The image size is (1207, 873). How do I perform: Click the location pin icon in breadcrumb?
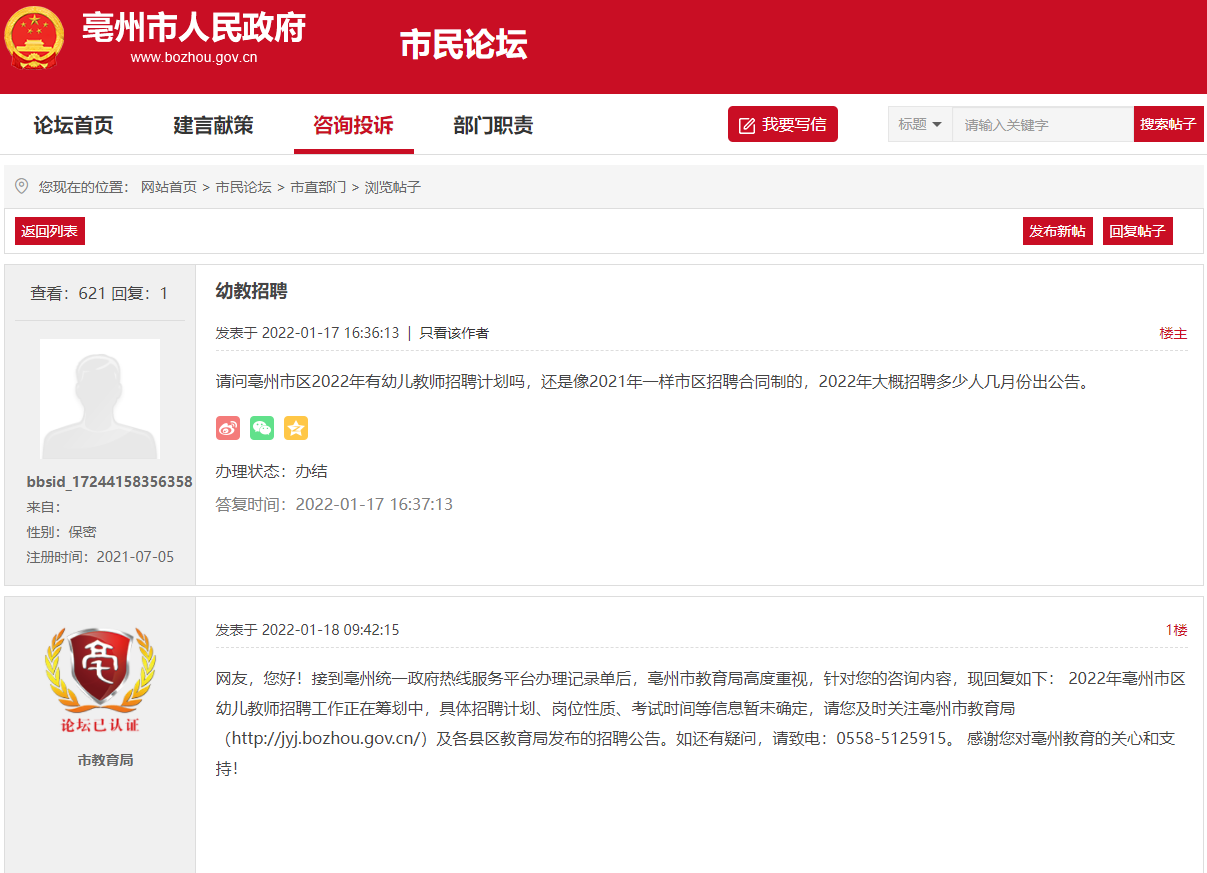pyautogui.click(x=22, y=187)
